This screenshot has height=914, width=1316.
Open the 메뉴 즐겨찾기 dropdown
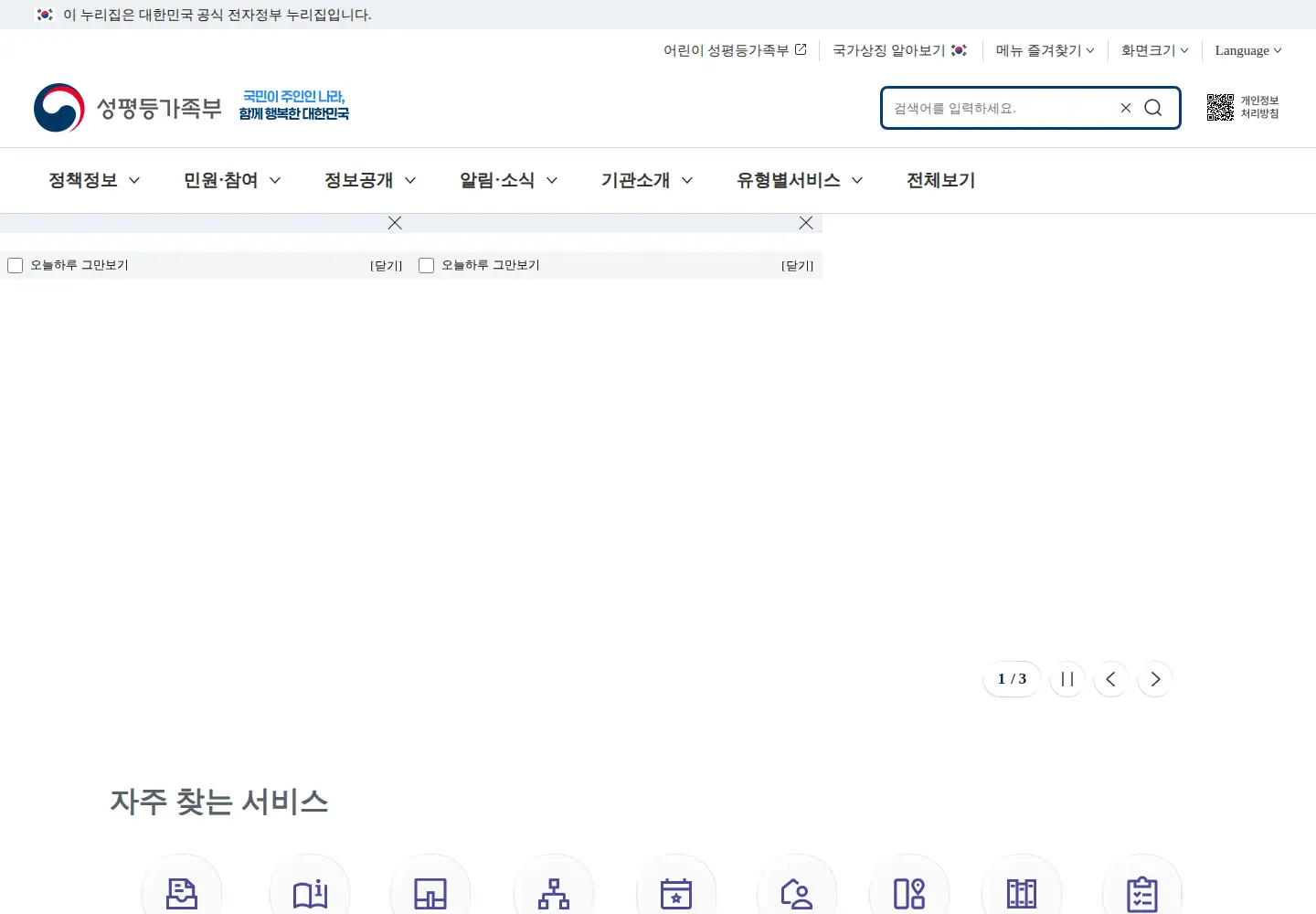1045,50
